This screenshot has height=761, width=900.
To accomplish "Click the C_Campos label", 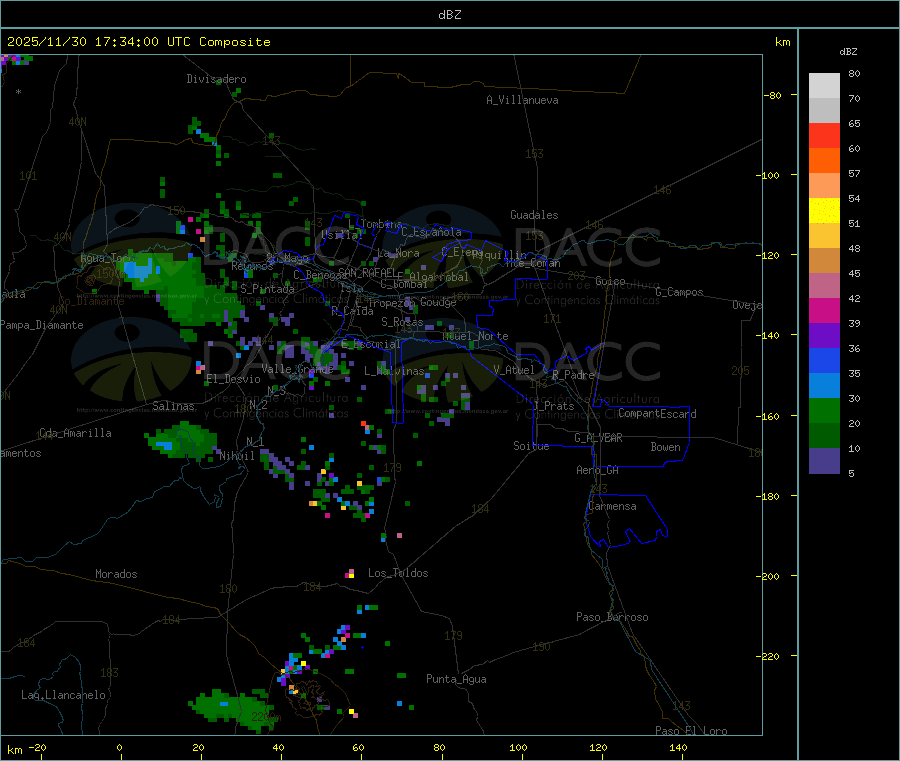I will [680, 292].
